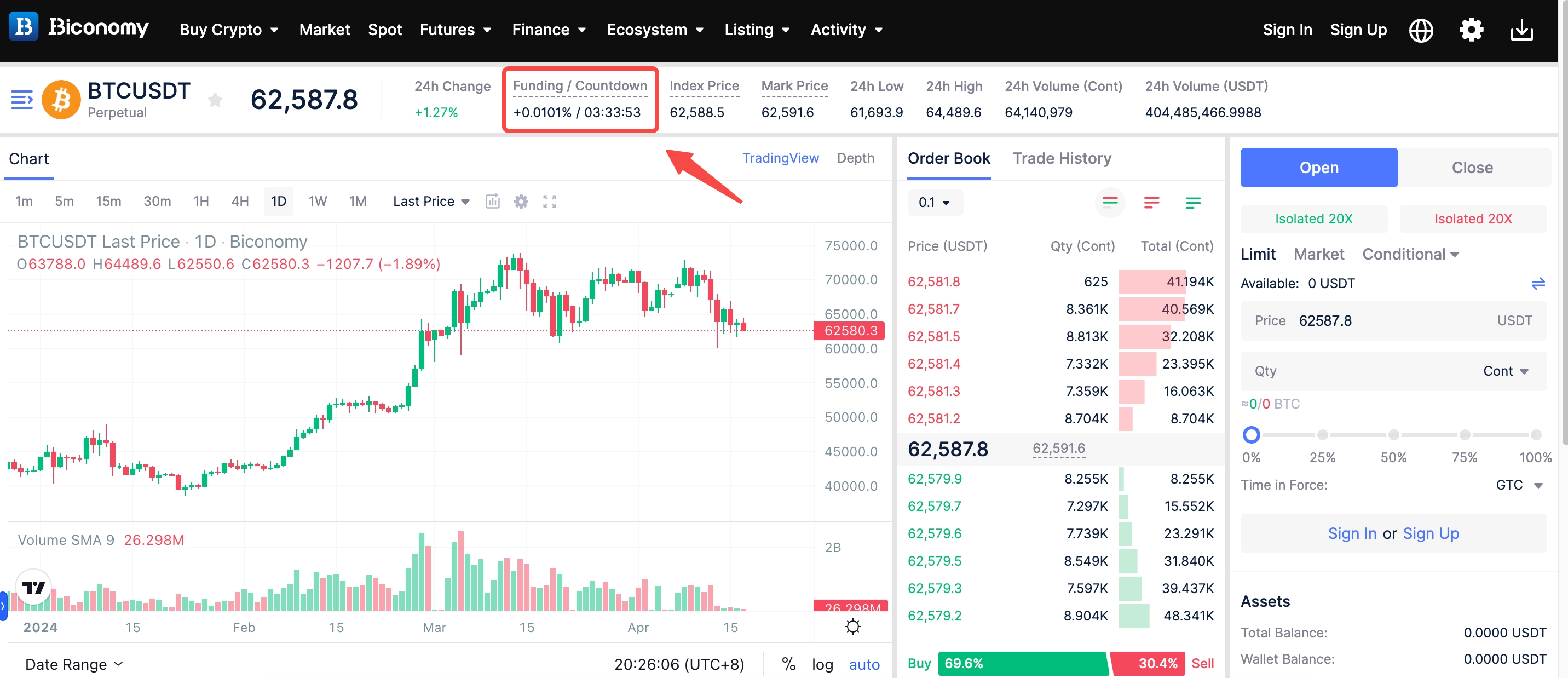Open Time in Force GTC dropdown
The image size is (1568, 678).
(x=1518, y=485)
